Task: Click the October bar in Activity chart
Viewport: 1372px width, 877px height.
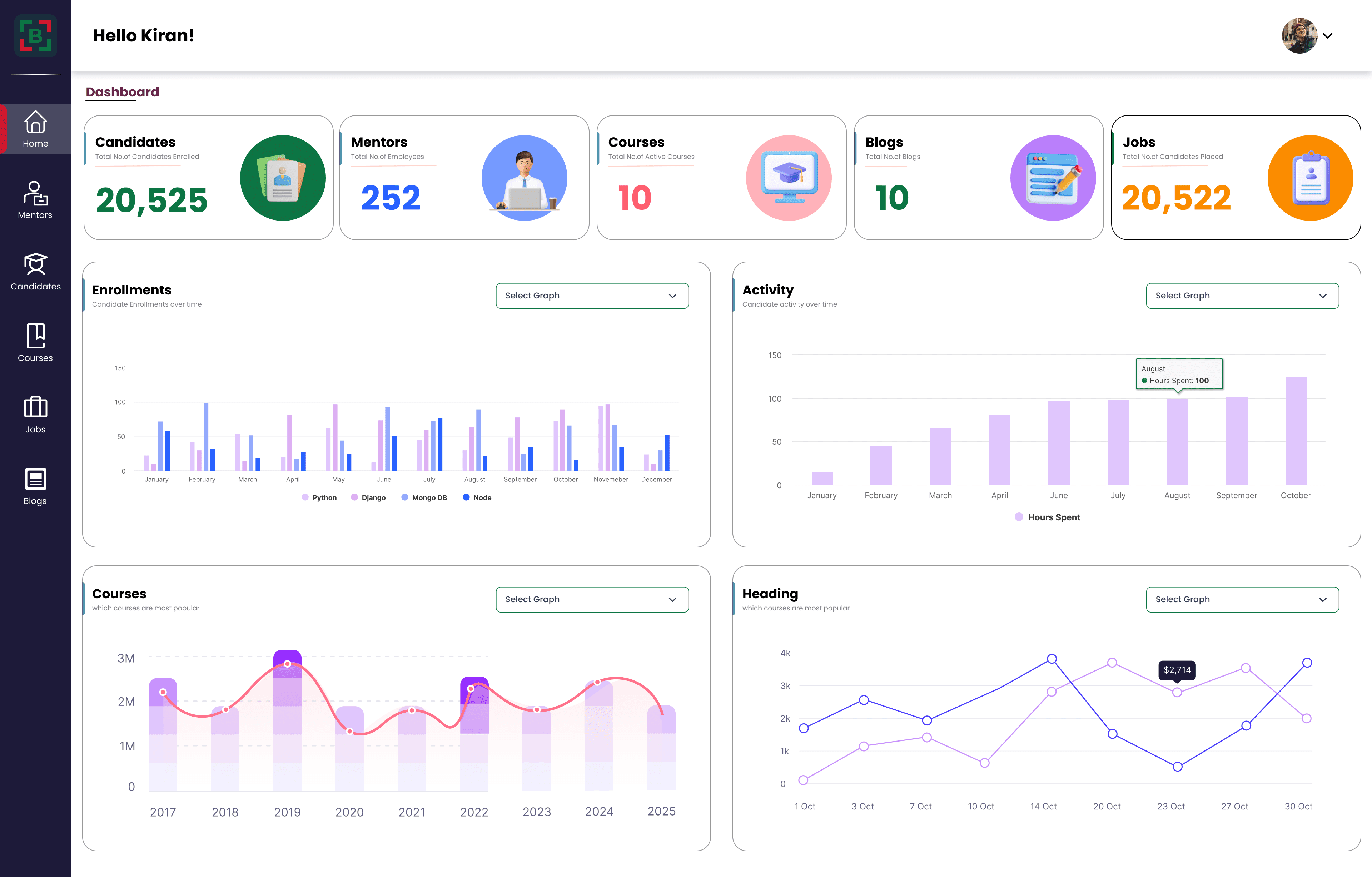Action: pos(1296,431)
